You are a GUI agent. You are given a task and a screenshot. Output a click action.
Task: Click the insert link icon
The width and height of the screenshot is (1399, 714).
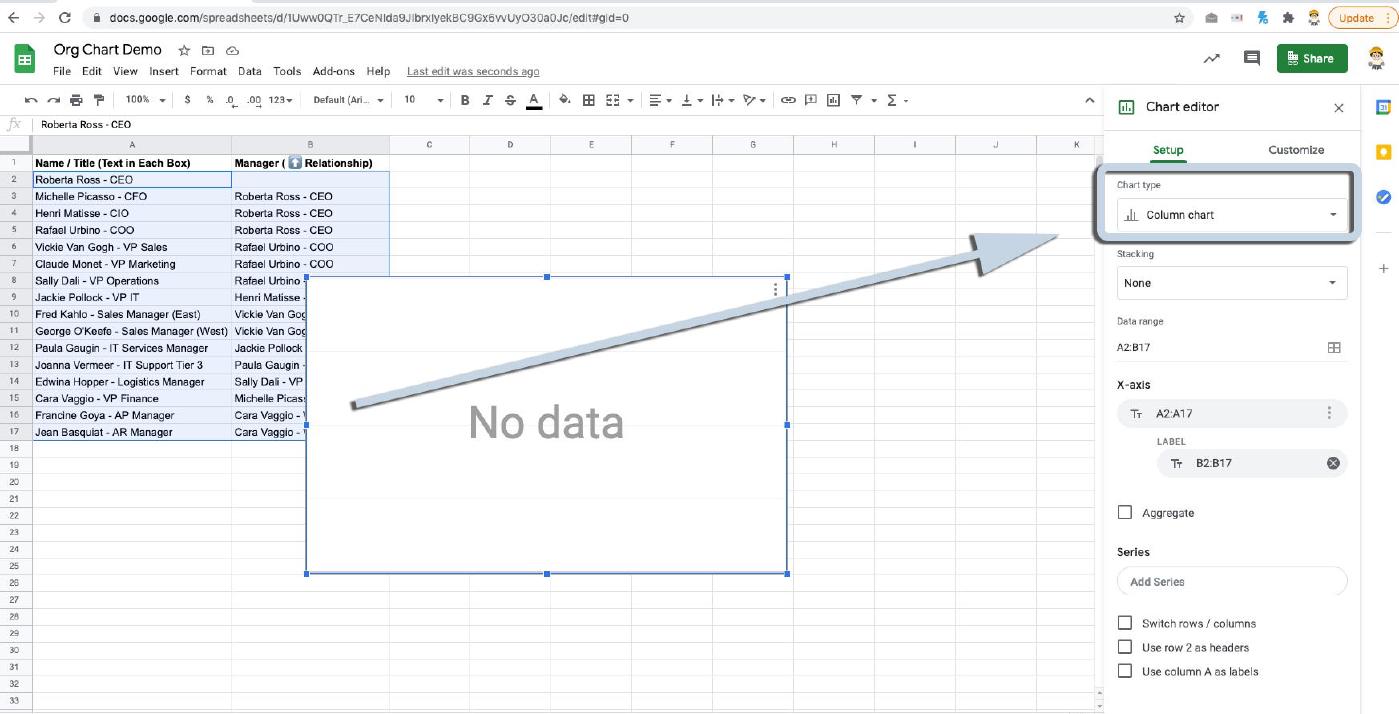point(788,100)
